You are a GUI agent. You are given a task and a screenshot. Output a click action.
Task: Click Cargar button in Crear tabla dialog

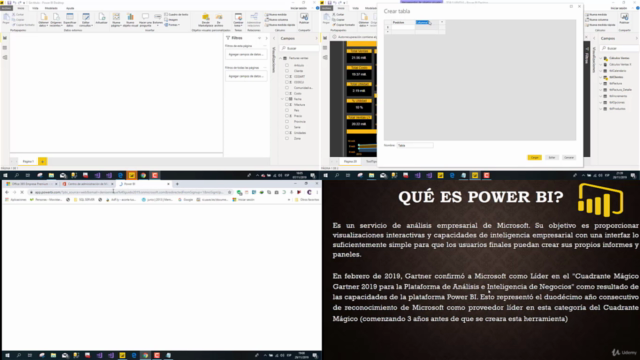(x=534, y=158)
